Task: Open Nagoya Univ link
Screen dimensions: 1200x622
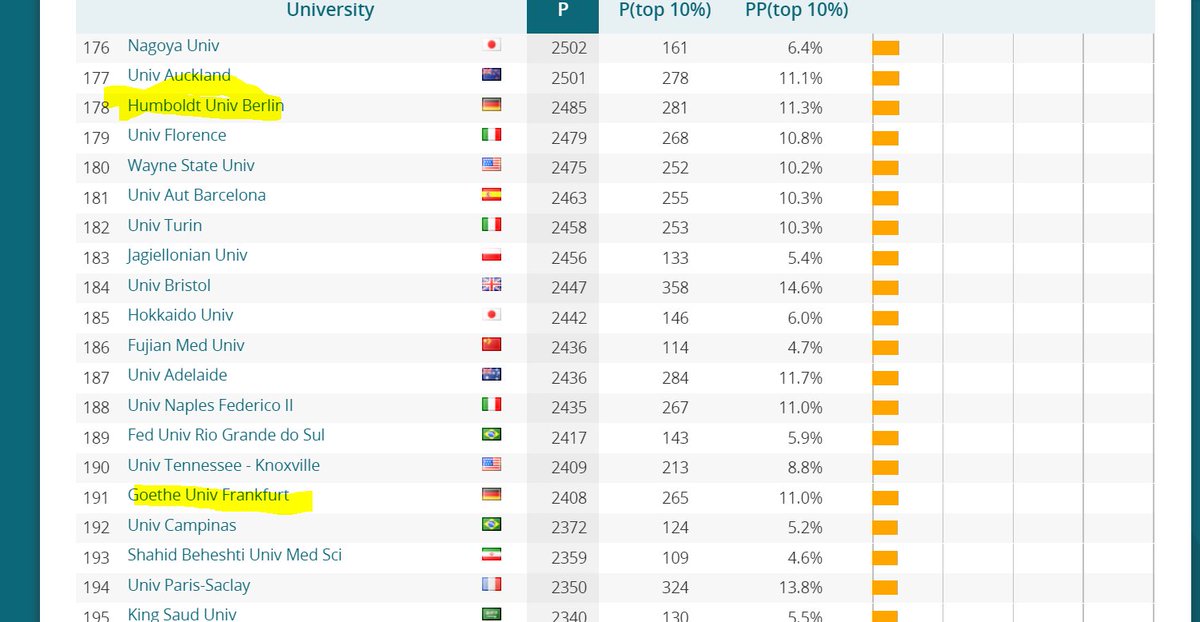Action: coord(173,46)
